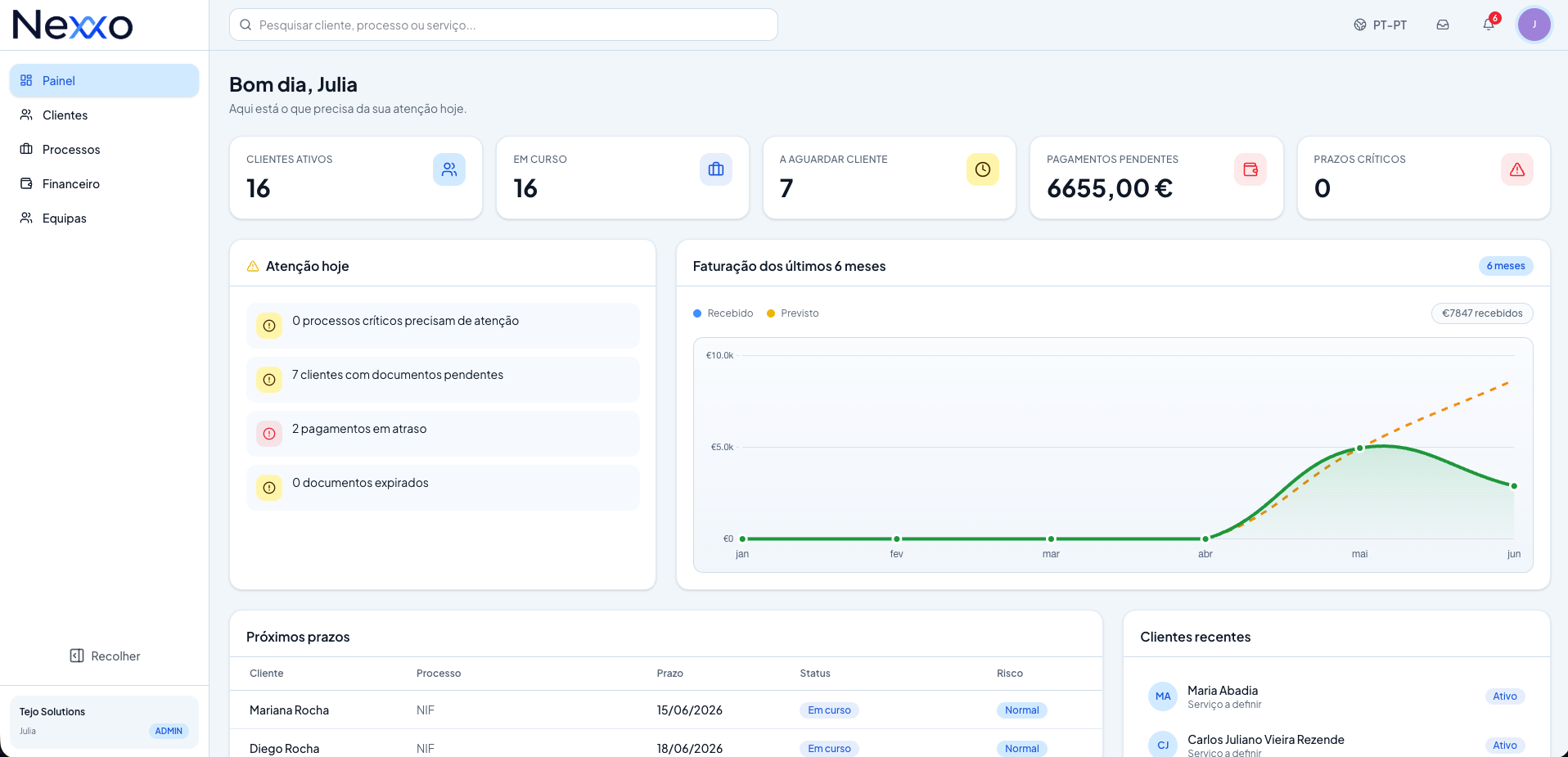The height and width of the screenshot is (757, 1568).
Task: Open the Painel menu item
Action: (x=104, y=80)
